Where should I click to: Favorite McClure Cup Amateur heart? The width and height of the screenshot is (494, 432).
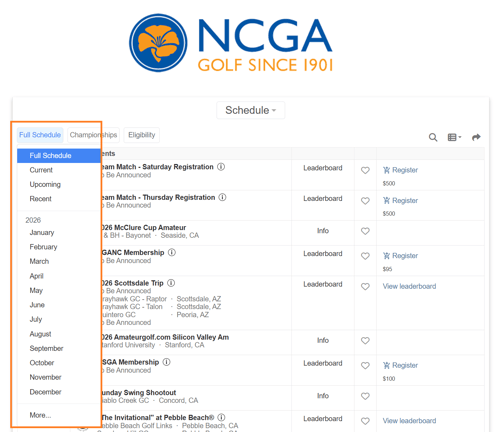[x=365, y=231]
